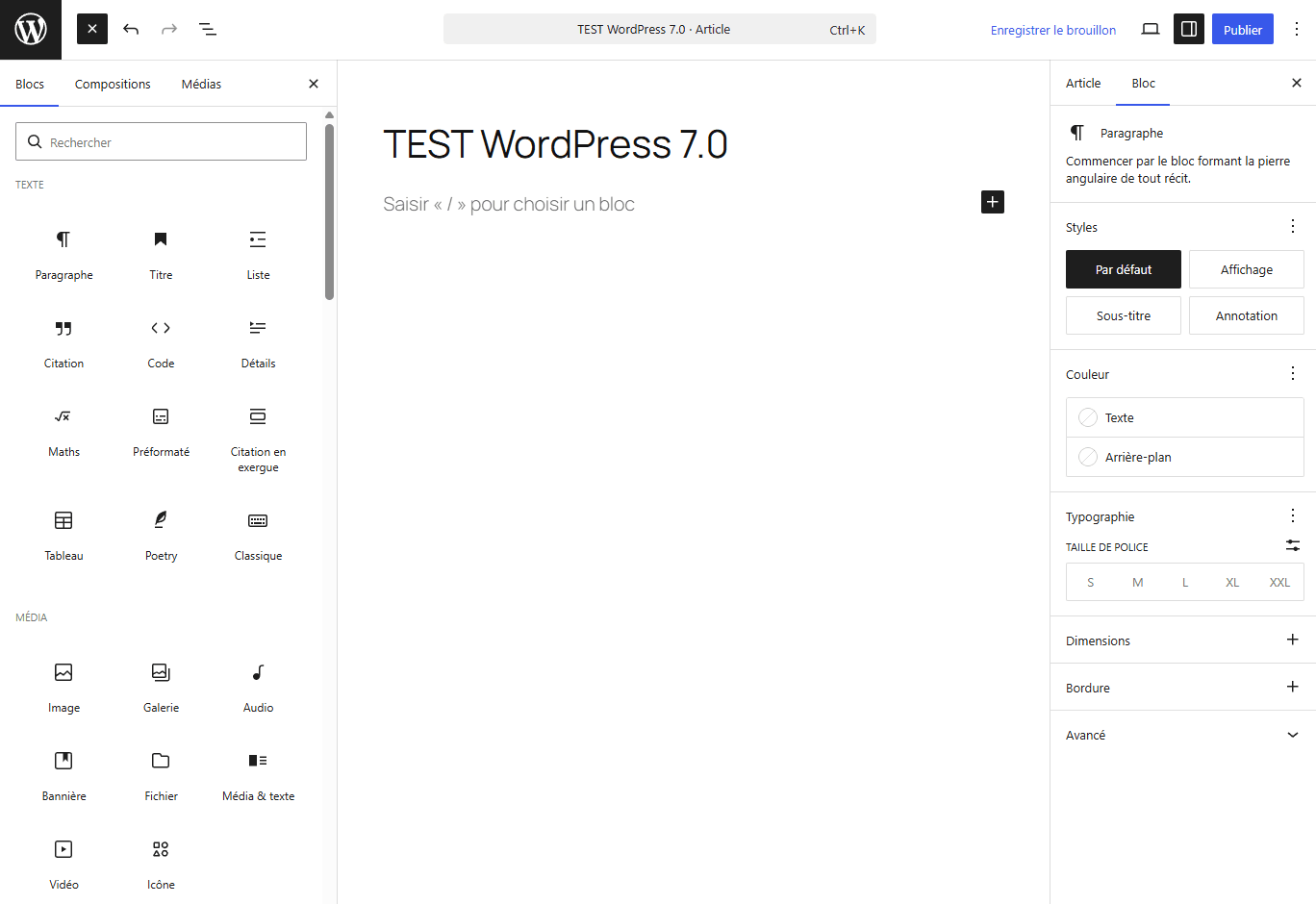Publish the post with Publier

(1242, 29)
